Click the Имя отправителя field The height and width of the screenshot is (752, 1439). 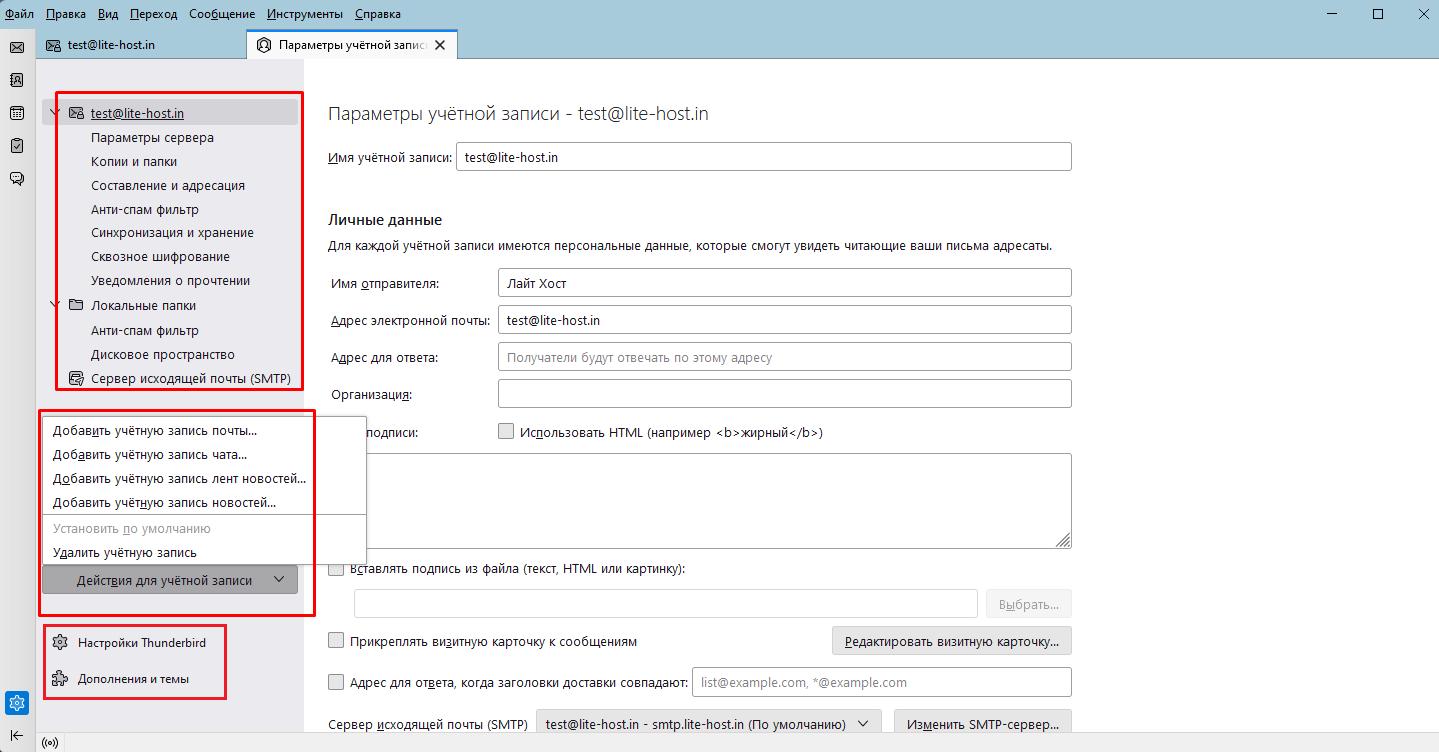click(785, 283)
